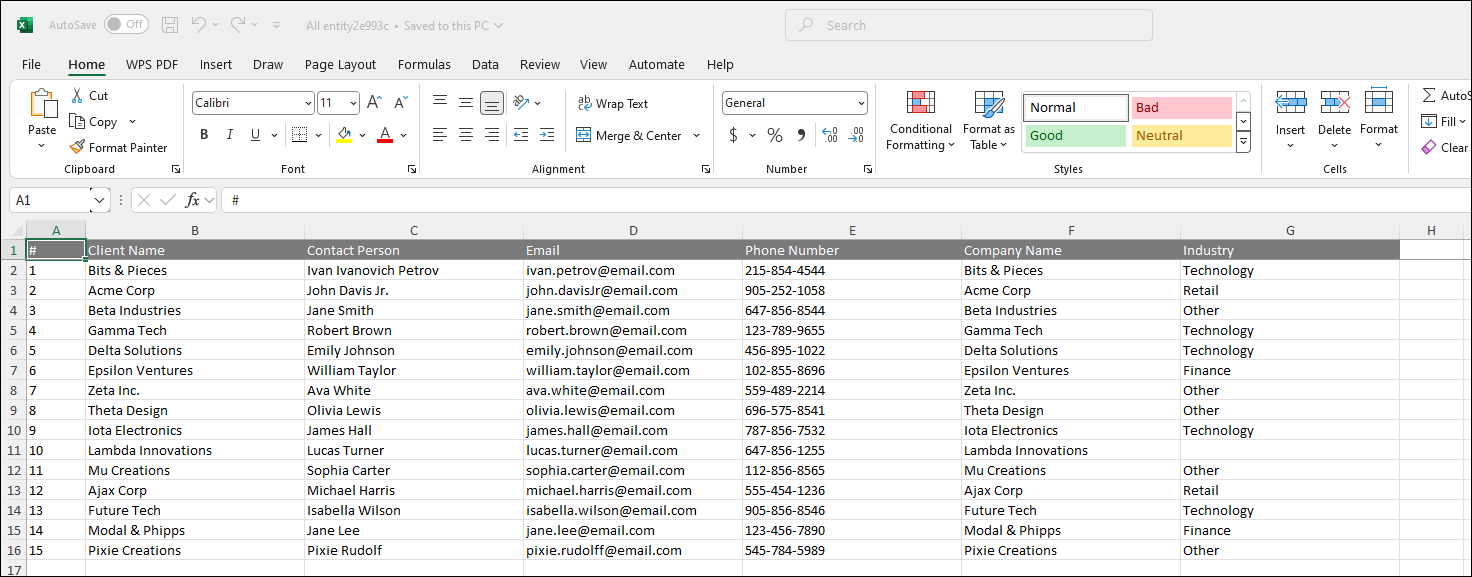Toggle Underline formatting
Viewport: 1472px width, 577px height.
[x=256, y=135]
